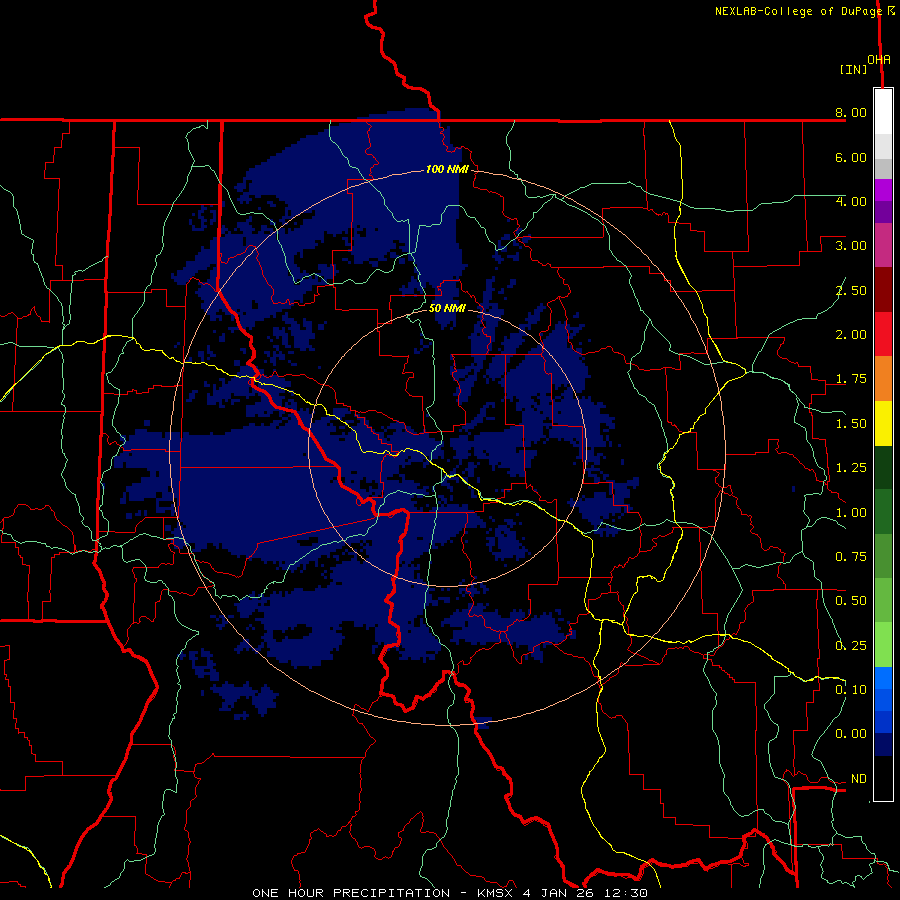Click the 0.00 scale value
The image size is (900, 900).
851,734
